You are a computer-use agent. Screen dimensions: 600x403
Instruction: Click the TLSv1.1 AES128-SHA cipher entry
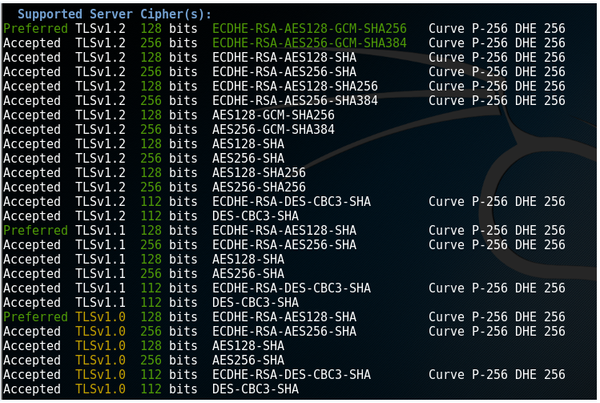tap(245, 259)
